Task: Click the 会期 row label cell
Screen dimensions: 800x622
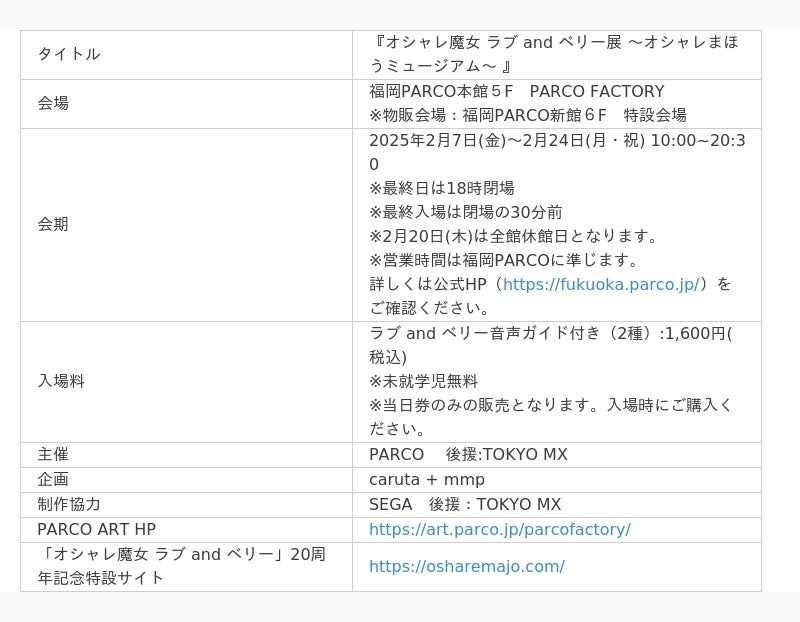Action: pos(186,225)
